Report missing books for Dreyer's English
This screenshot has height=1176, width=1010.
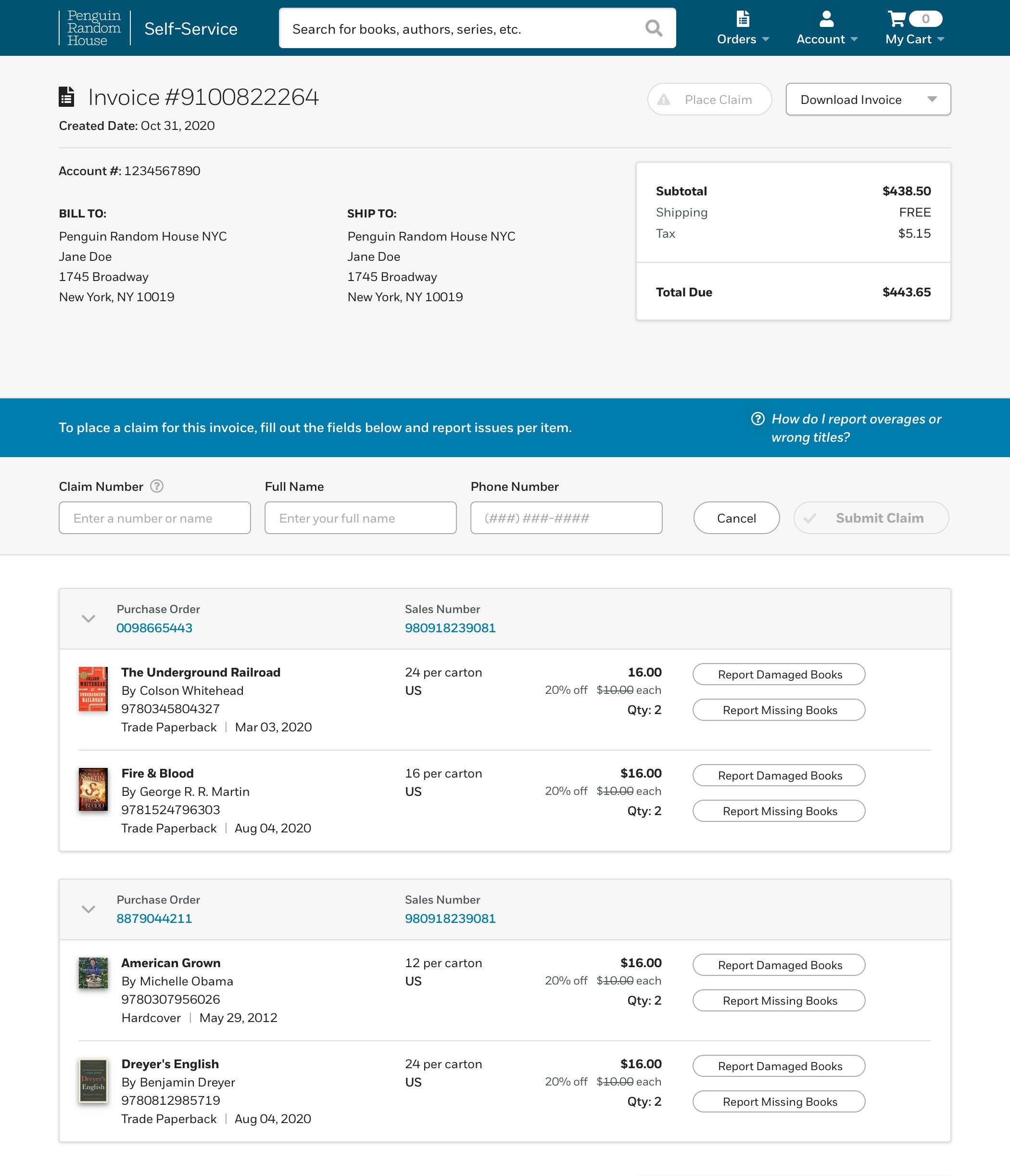779,1101
